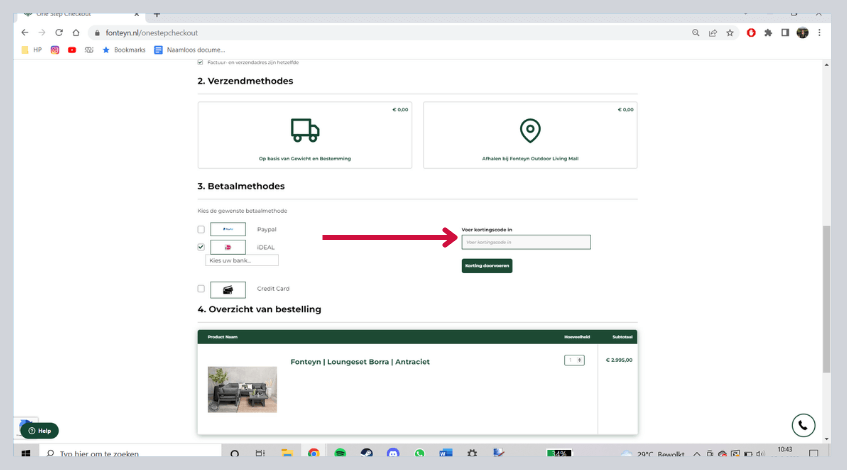
Task: Click the YouTube bookmark icon
Action: coord(73,49)
